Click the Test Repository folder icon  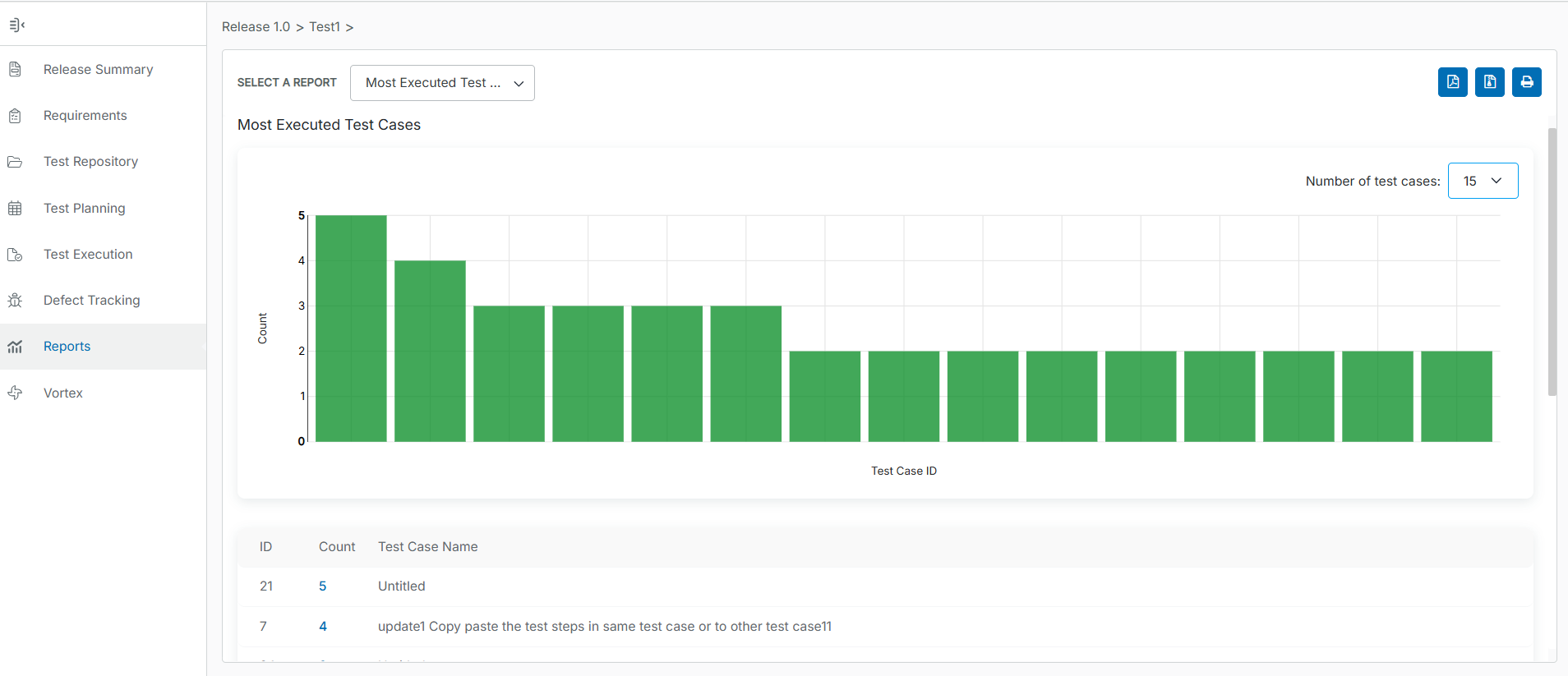tap(15, 162)
